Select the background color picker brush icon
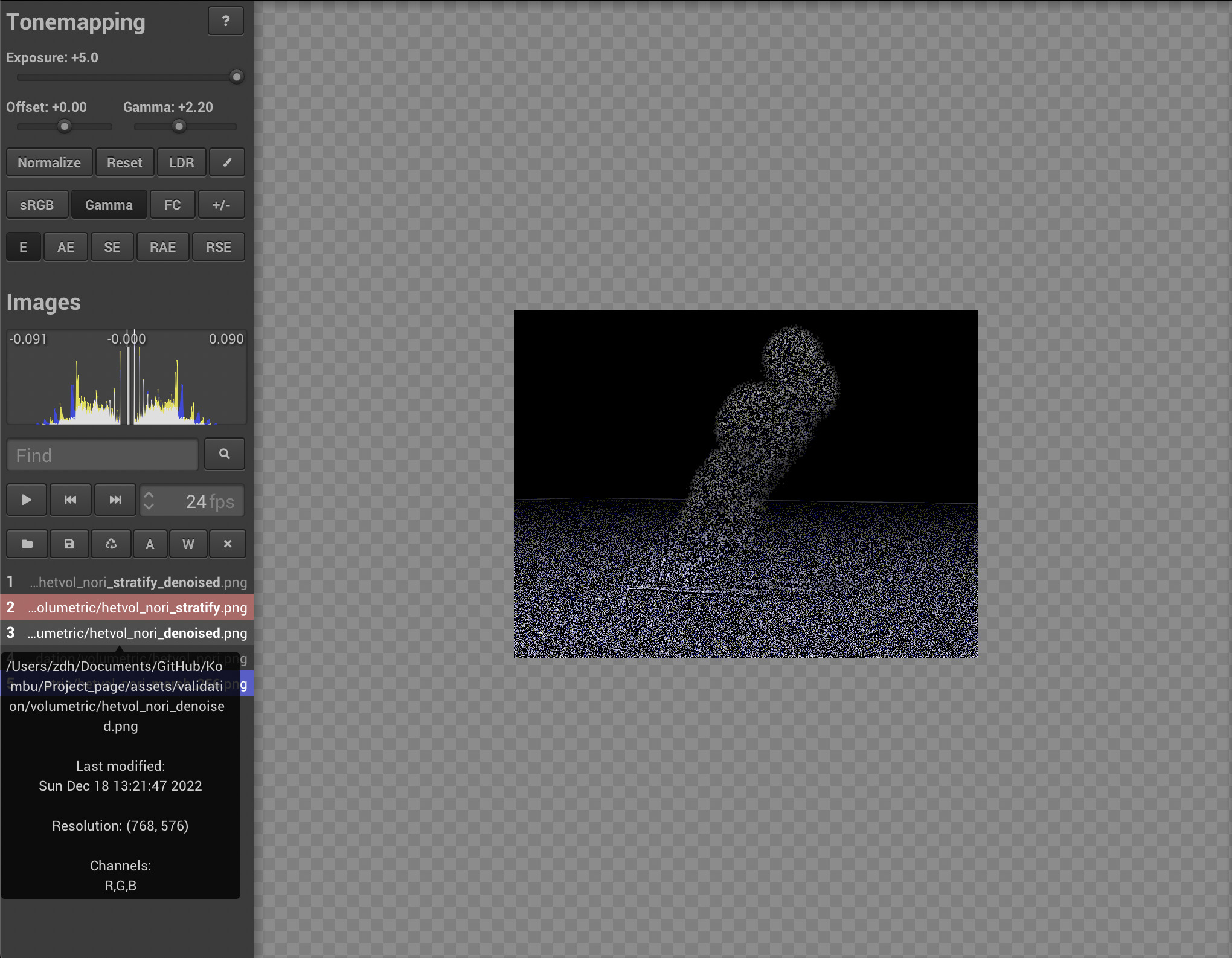 coord(227,162)
